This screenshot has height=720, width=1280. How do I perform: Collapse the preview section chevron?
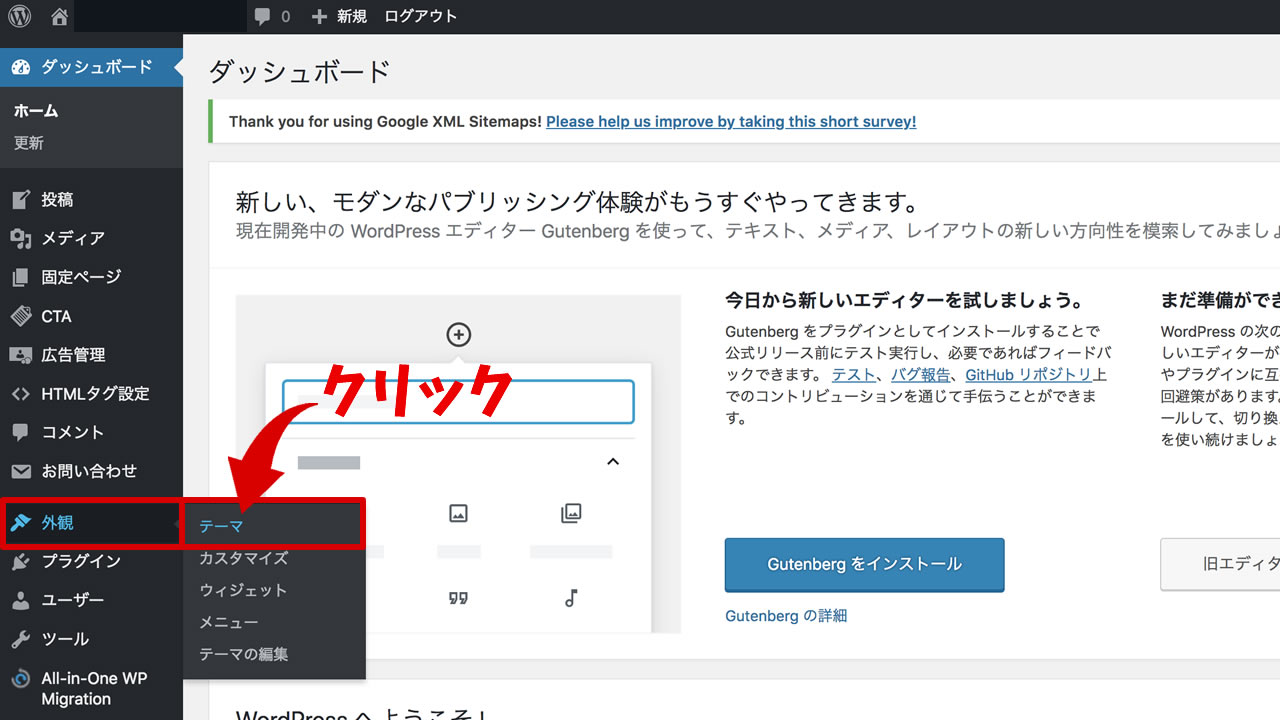(x=613, y=462)
